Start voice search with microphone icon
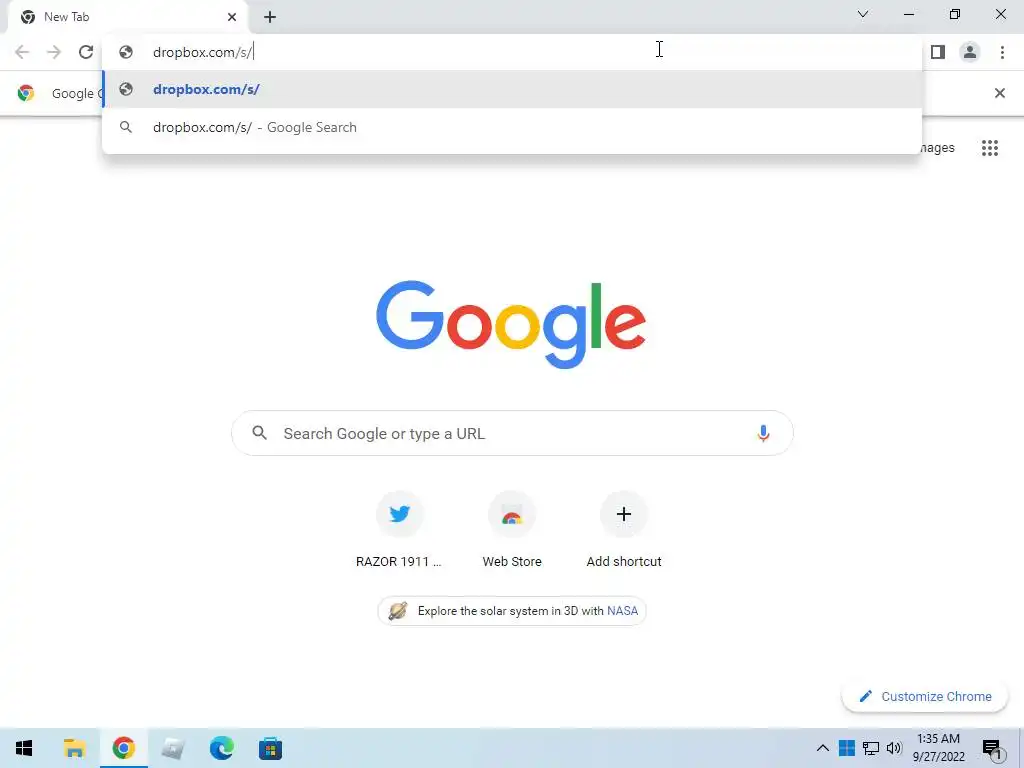The image size is (1024, 768). (x=763, y=433)
